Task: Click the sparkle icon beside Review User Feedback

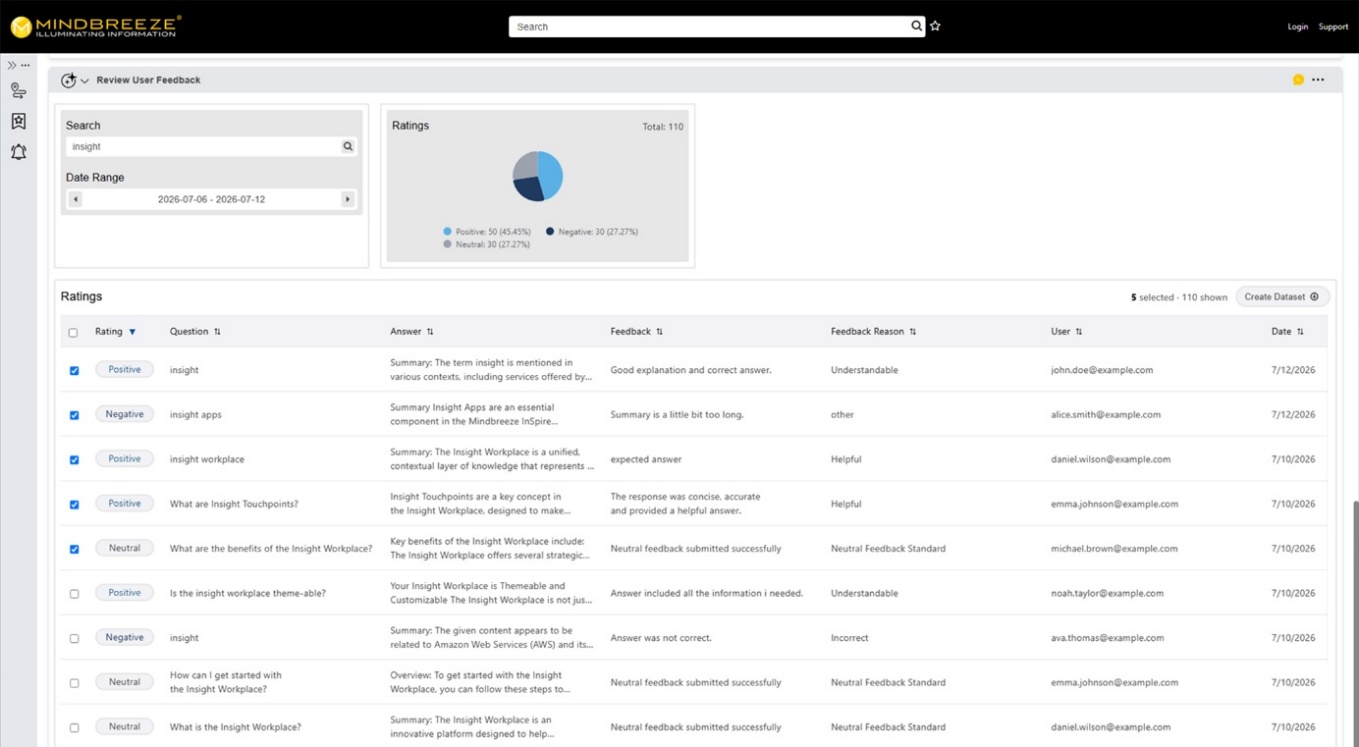Action: click(68, 80)
